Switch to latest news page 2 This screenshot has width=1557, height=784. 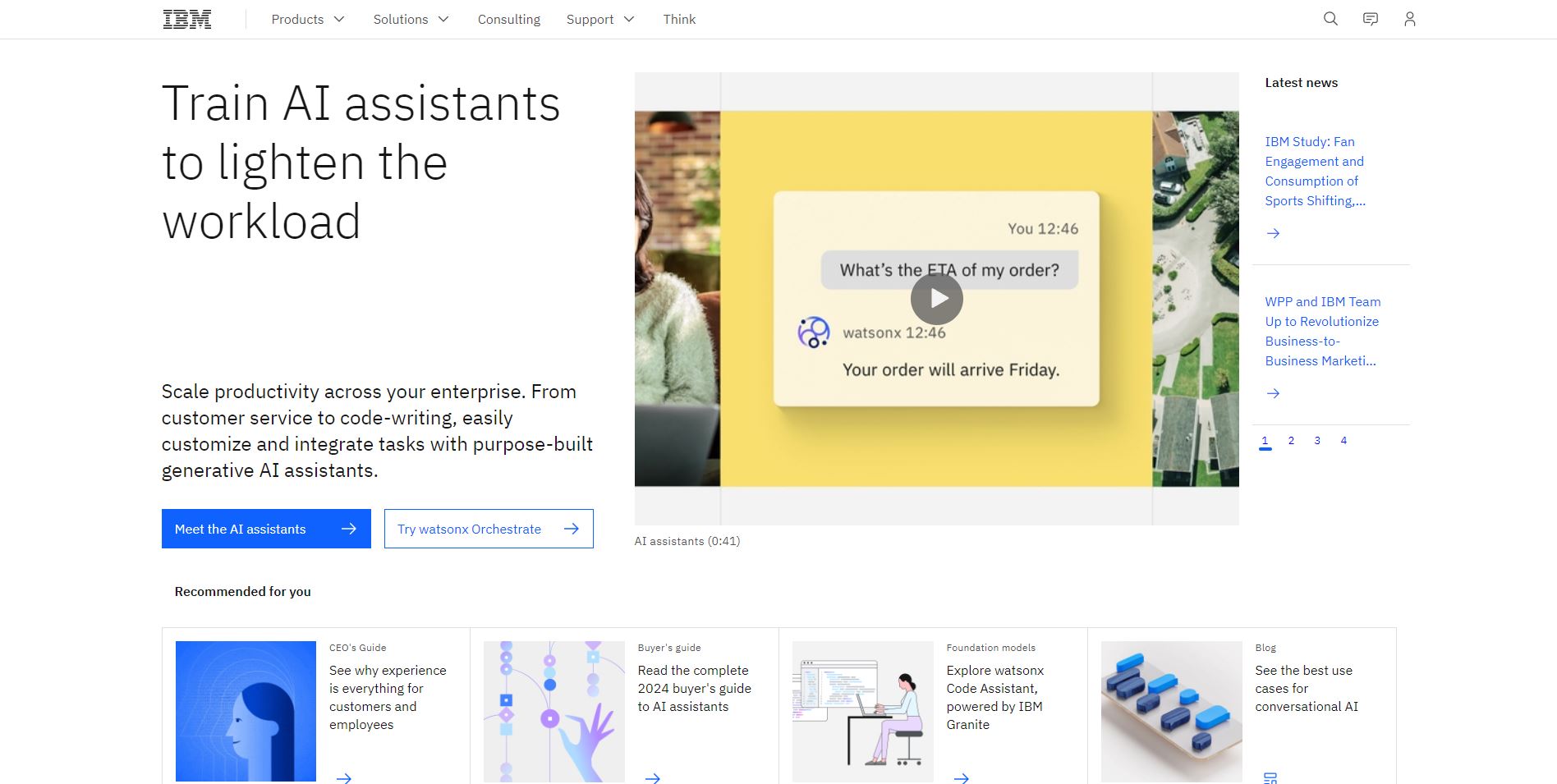coord(1291,441)
